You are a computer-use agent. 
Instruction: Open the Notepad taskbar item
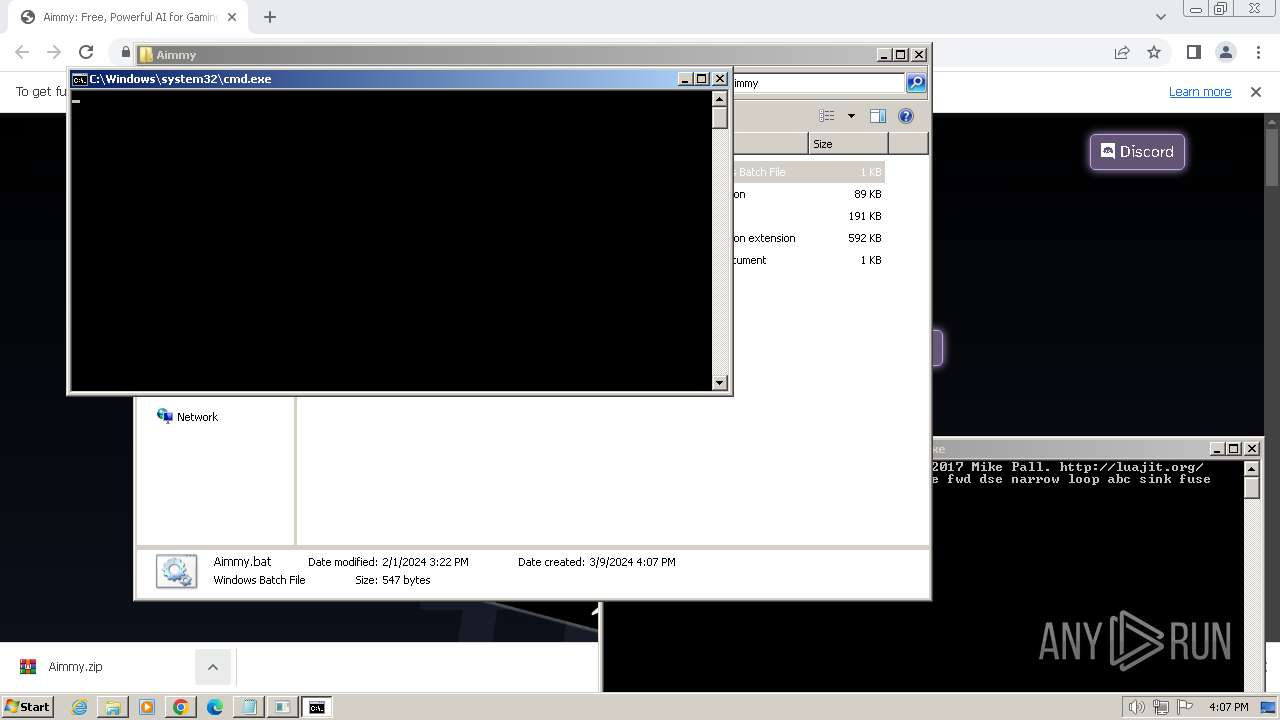click(x=249, y=707)
